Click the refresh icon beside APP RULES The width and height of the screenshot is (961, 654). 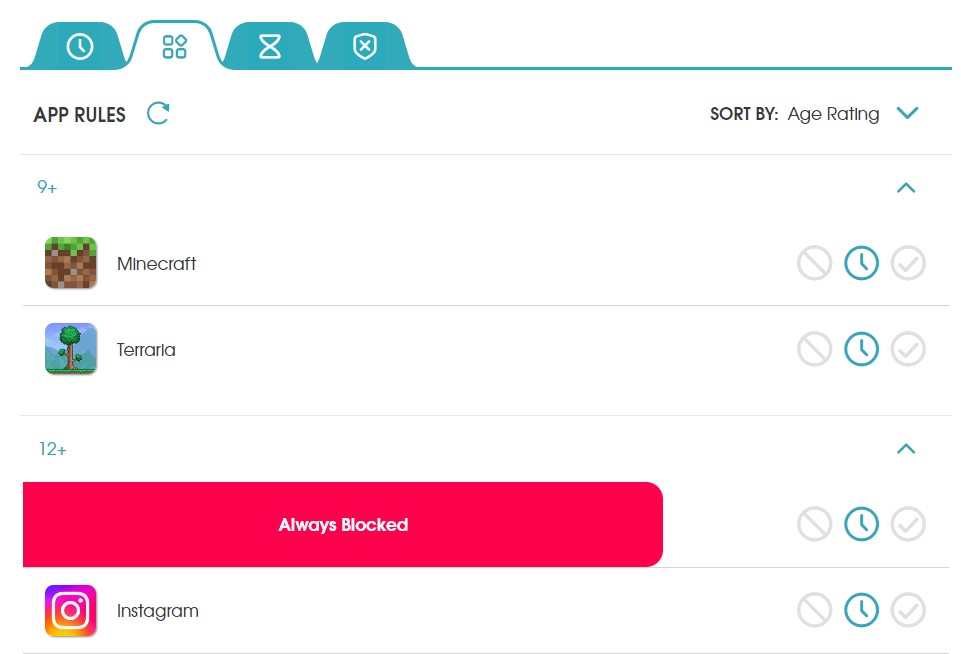[157, 114]
